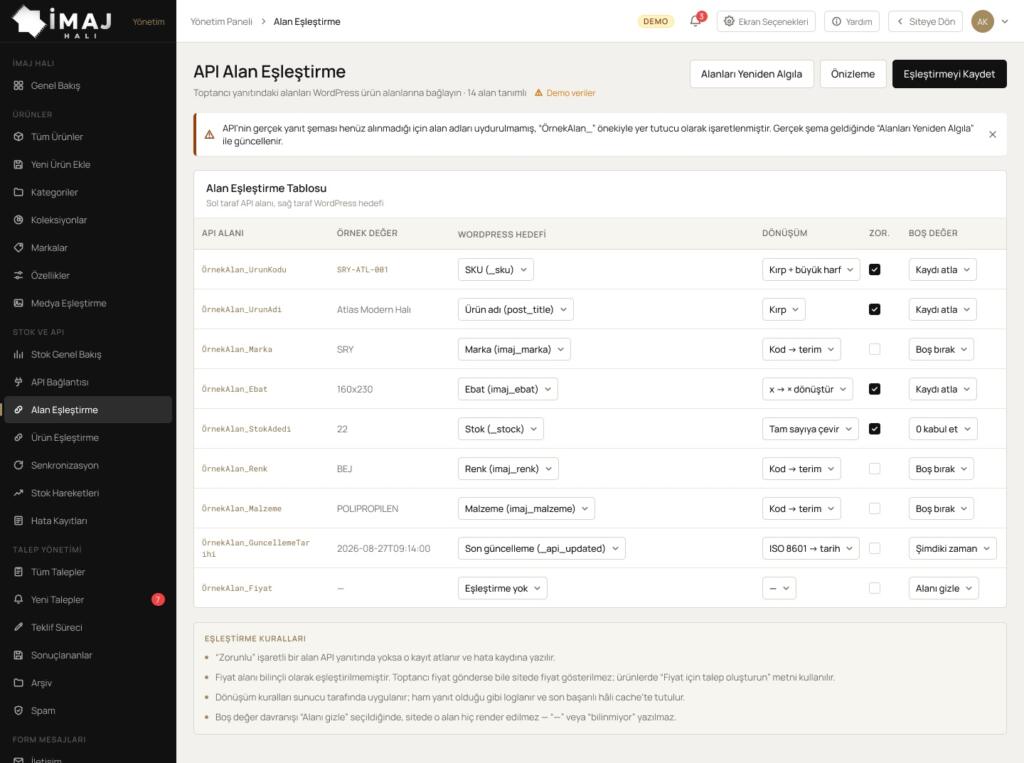Click the İmaj Halı logo
The image size is (1024, 763).
[62, 22]
